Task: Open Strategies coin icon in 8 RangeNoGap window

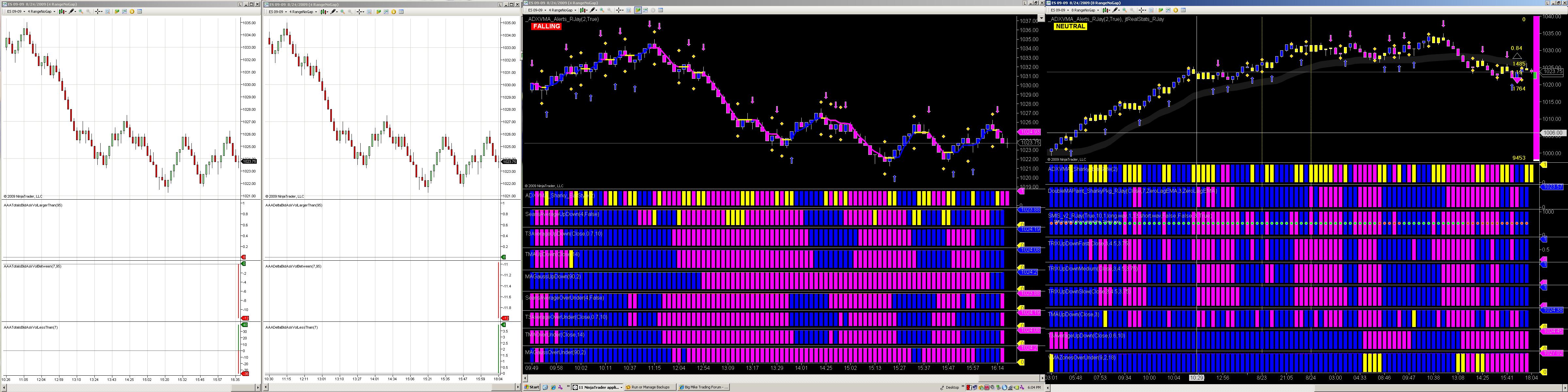Action: tap(1175, 10)
